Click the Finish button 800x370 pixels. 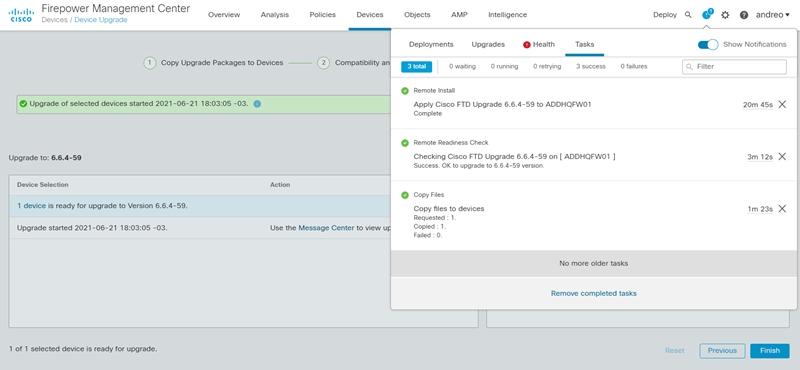[x=770, y=351]
